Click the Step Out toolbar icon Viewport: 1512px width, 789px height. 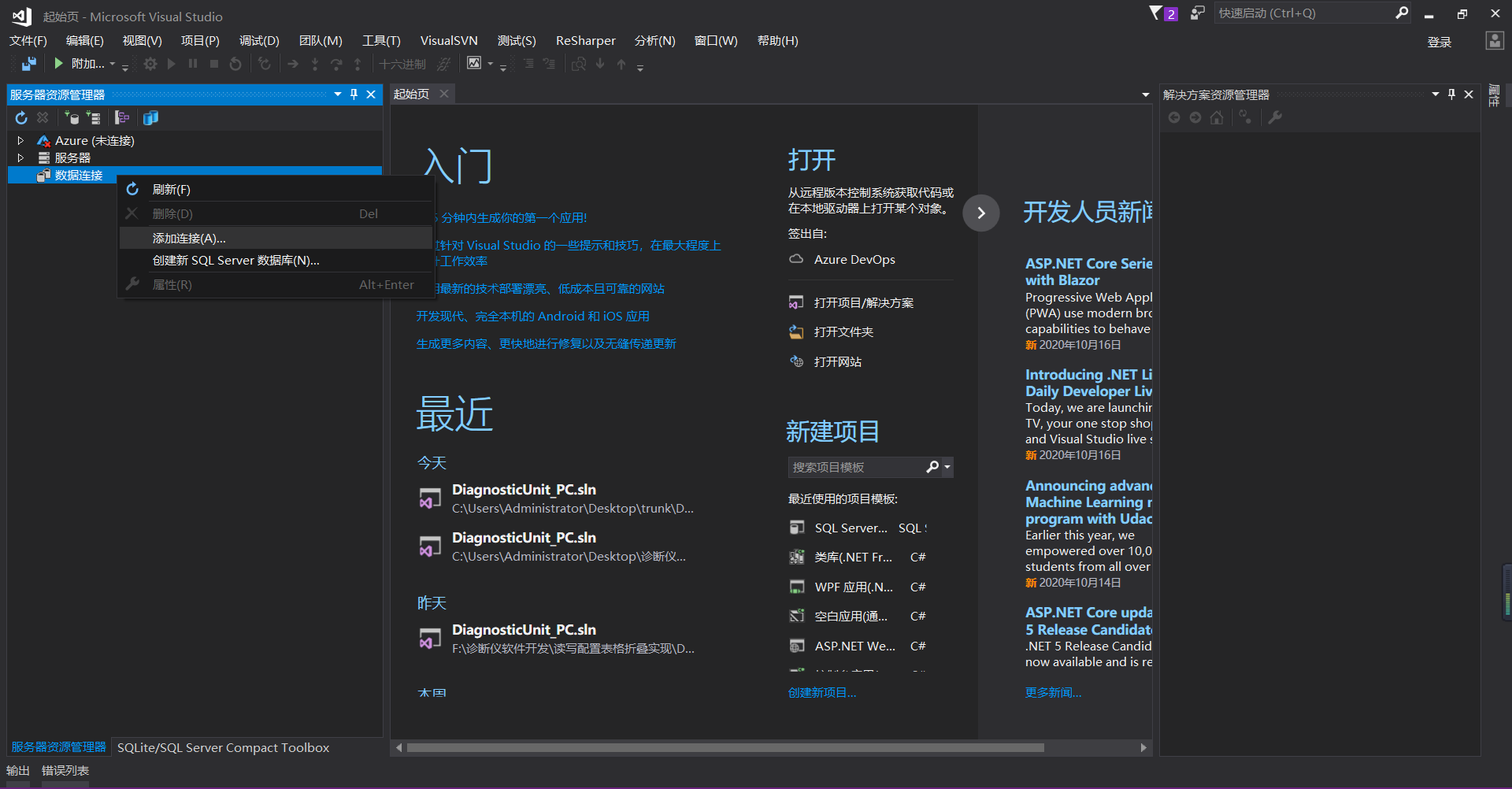(x=358, y=64)
